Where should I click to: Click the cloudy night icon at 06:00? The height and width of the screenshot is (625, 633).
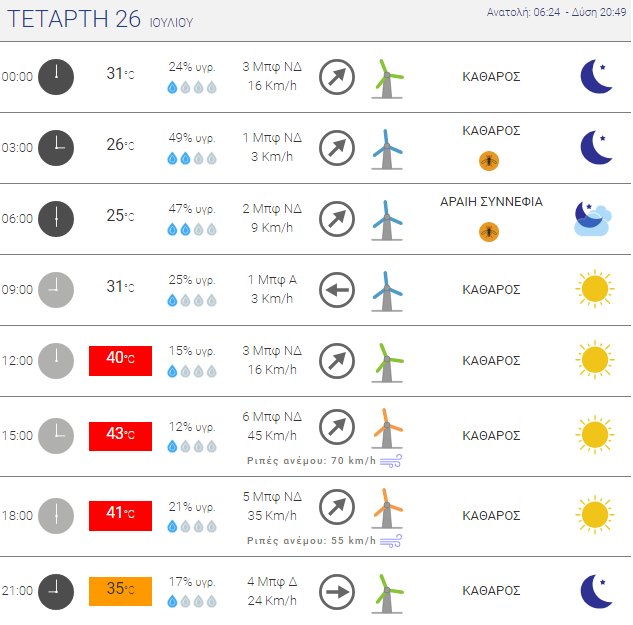(593, 219)
